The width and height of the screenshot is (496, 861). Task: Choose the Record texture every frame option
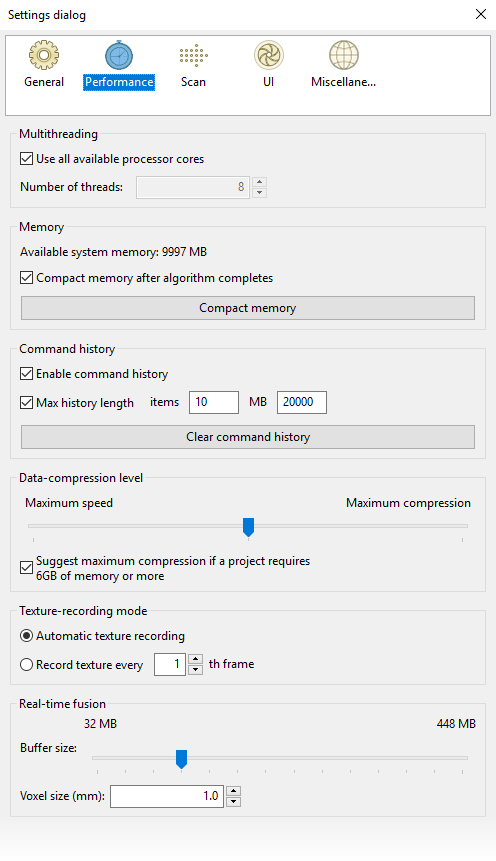(26, 664)
